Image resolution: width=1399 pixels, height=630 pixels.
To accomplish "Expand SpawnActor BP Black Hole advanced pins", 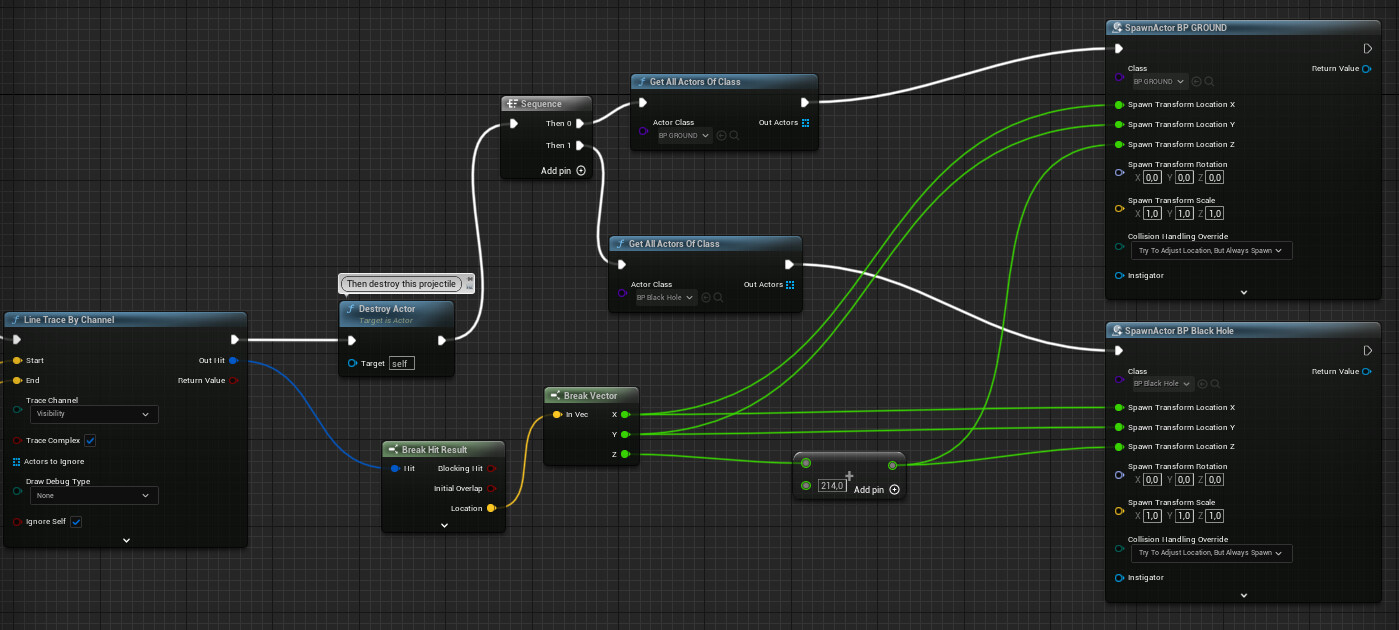I will point(1244,595).
